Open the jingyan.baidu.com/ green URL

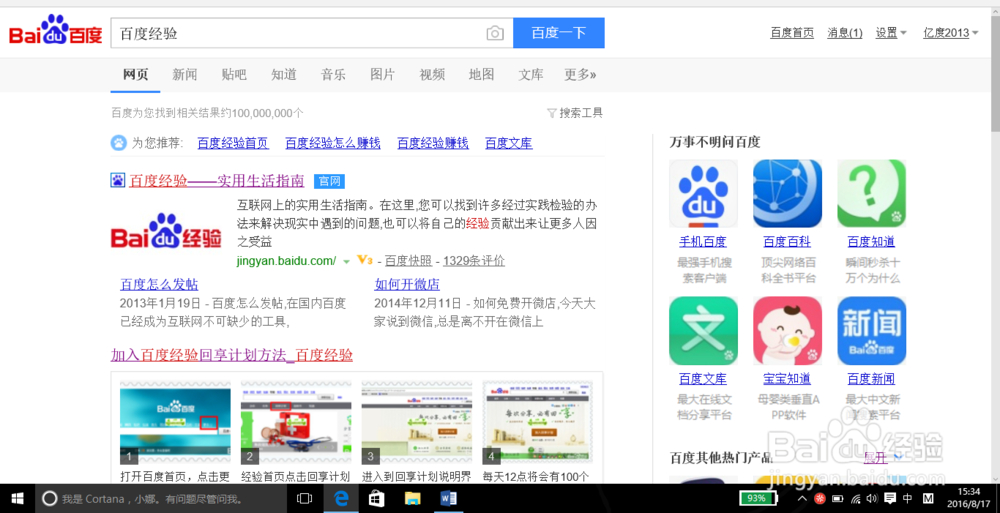[x=286, y=260]
